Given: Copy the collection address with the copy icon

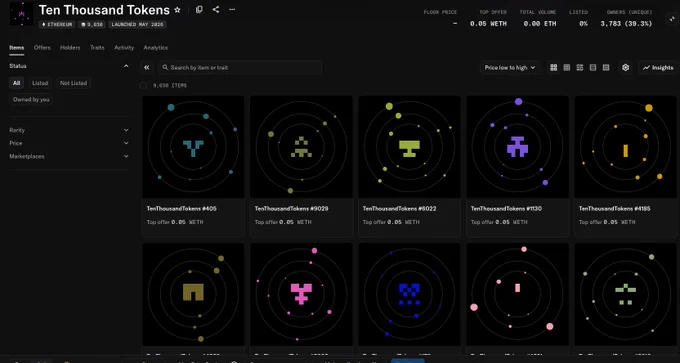Looking at the screenshot, I should 199,10.
